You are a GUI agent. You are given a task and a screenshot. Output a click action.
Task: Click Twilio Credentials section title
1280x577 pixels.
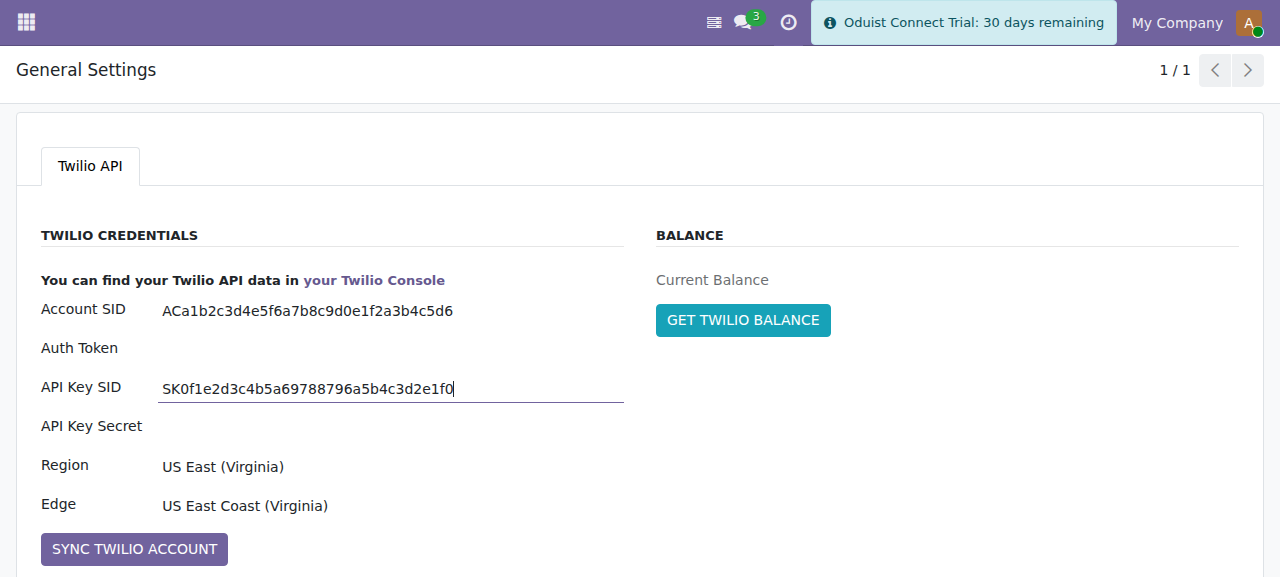[119, 236]
